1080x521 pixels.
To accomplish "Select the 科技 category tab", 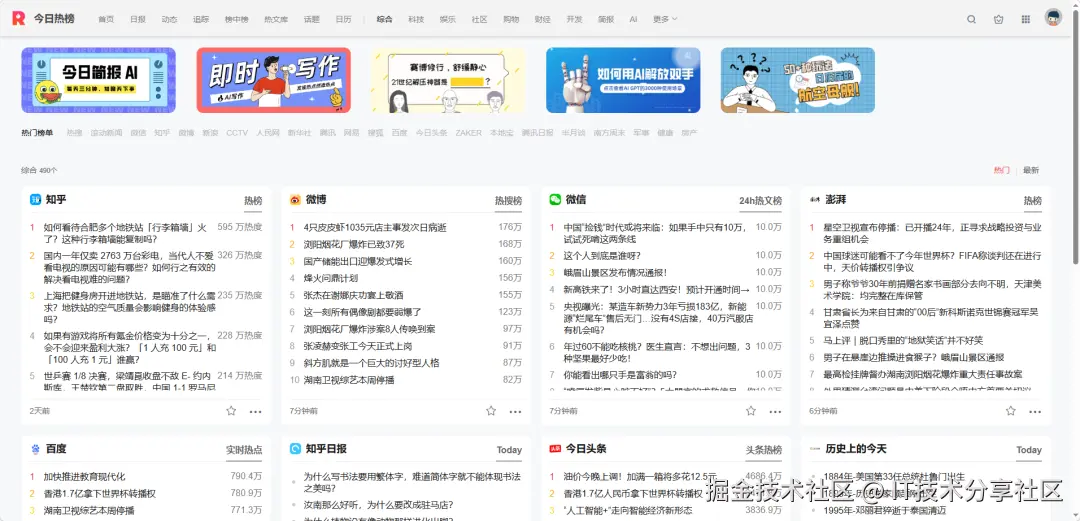I will 416,19.
